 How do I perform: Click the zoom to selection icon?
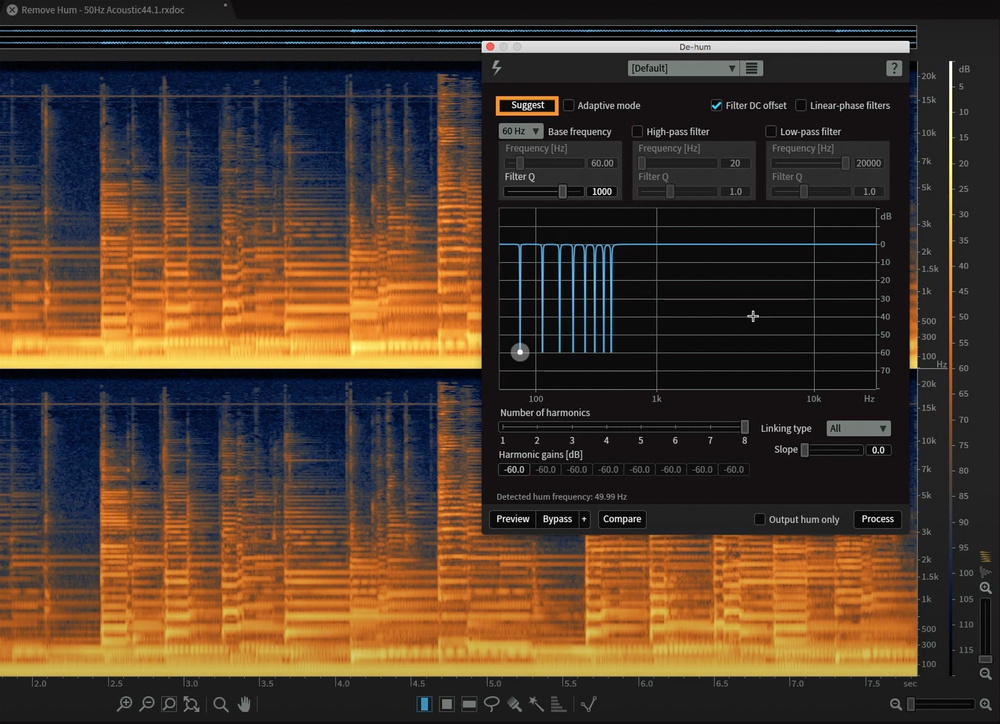pos(169,704)
